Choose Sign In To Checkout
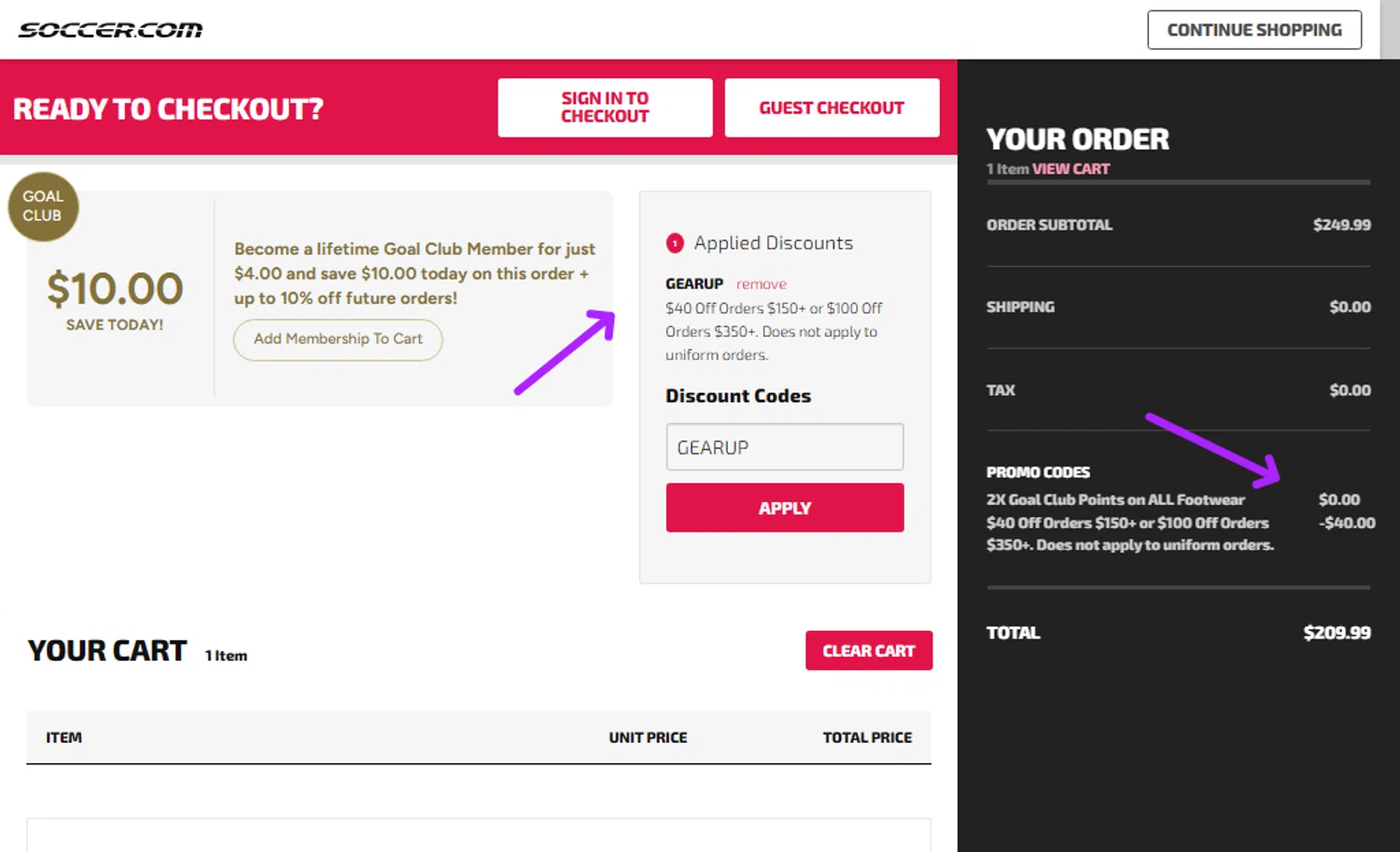The width and height of the screenshot is (1400, 852). 605,107
